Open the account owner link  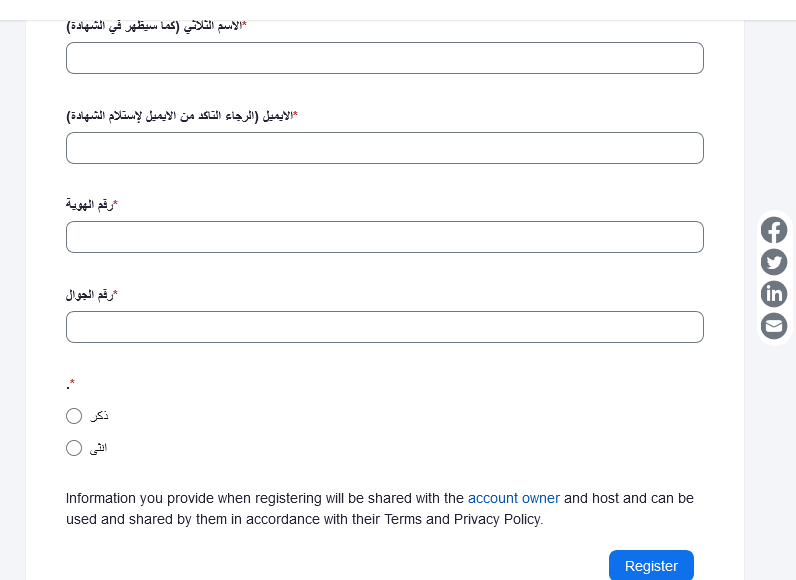pyautogui.click(x=514, y=498)
